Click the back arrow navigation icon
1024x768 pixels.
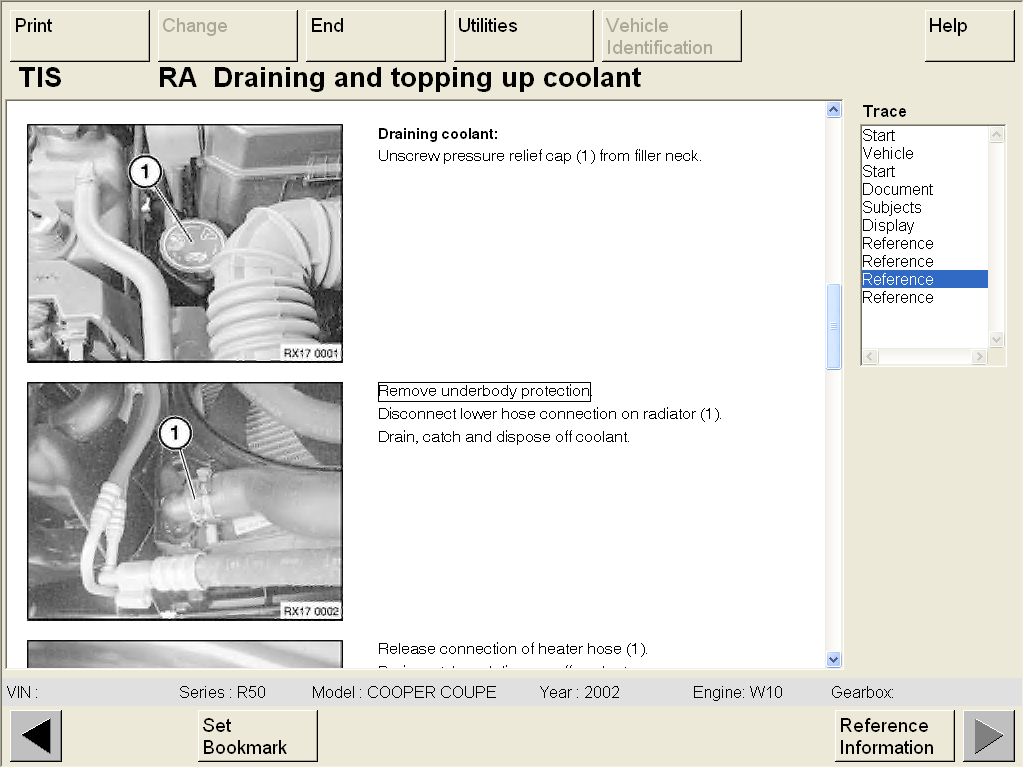37,736
